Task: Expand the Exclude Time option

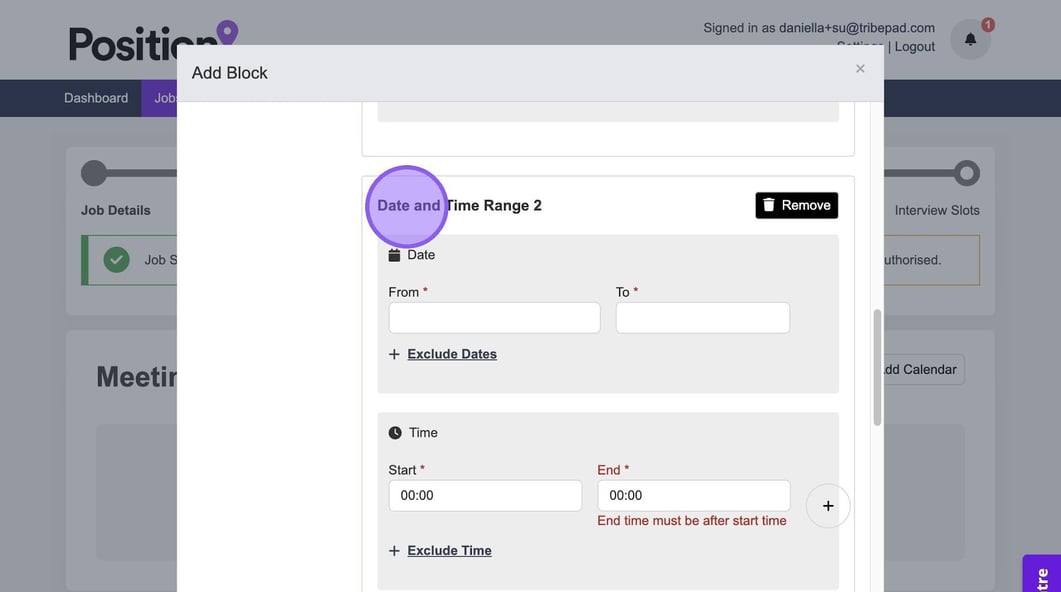Action: 449,551
